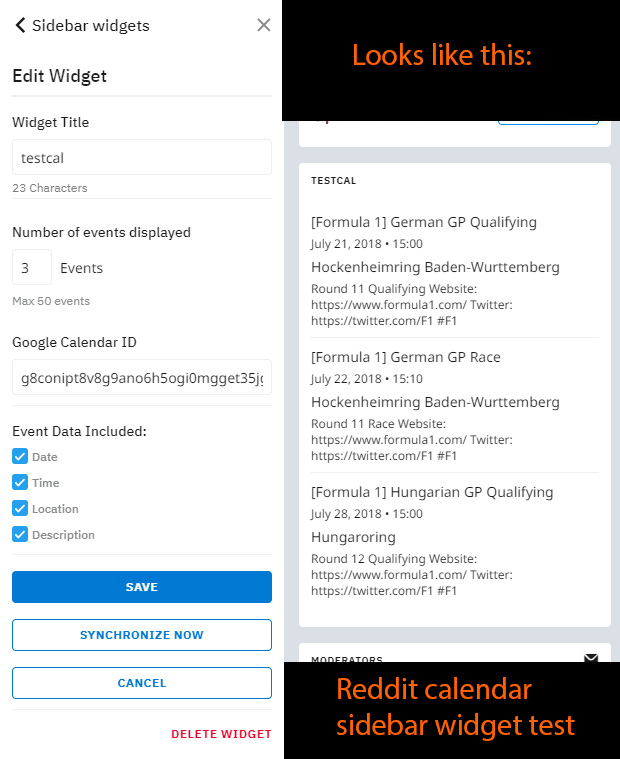Open the Moderators envelope mail icon

[x=591, y=658]
